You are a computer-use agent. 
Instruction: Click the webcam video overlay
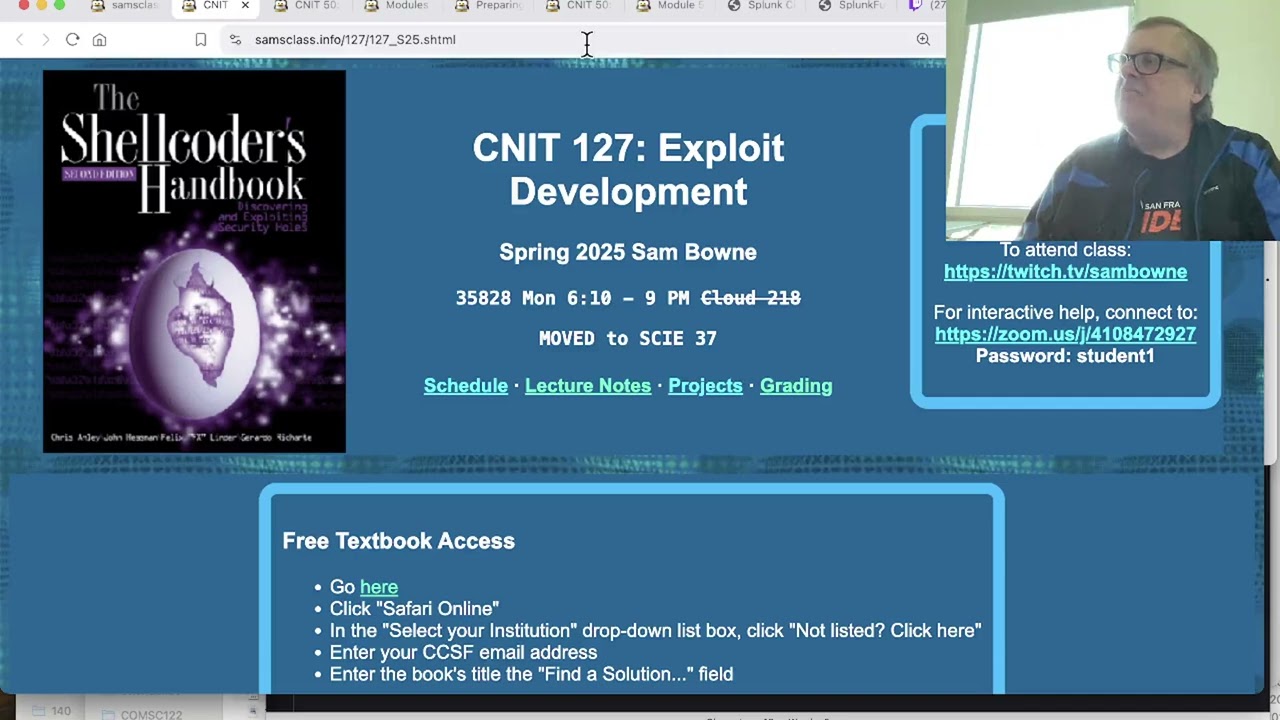(1112, 120)
